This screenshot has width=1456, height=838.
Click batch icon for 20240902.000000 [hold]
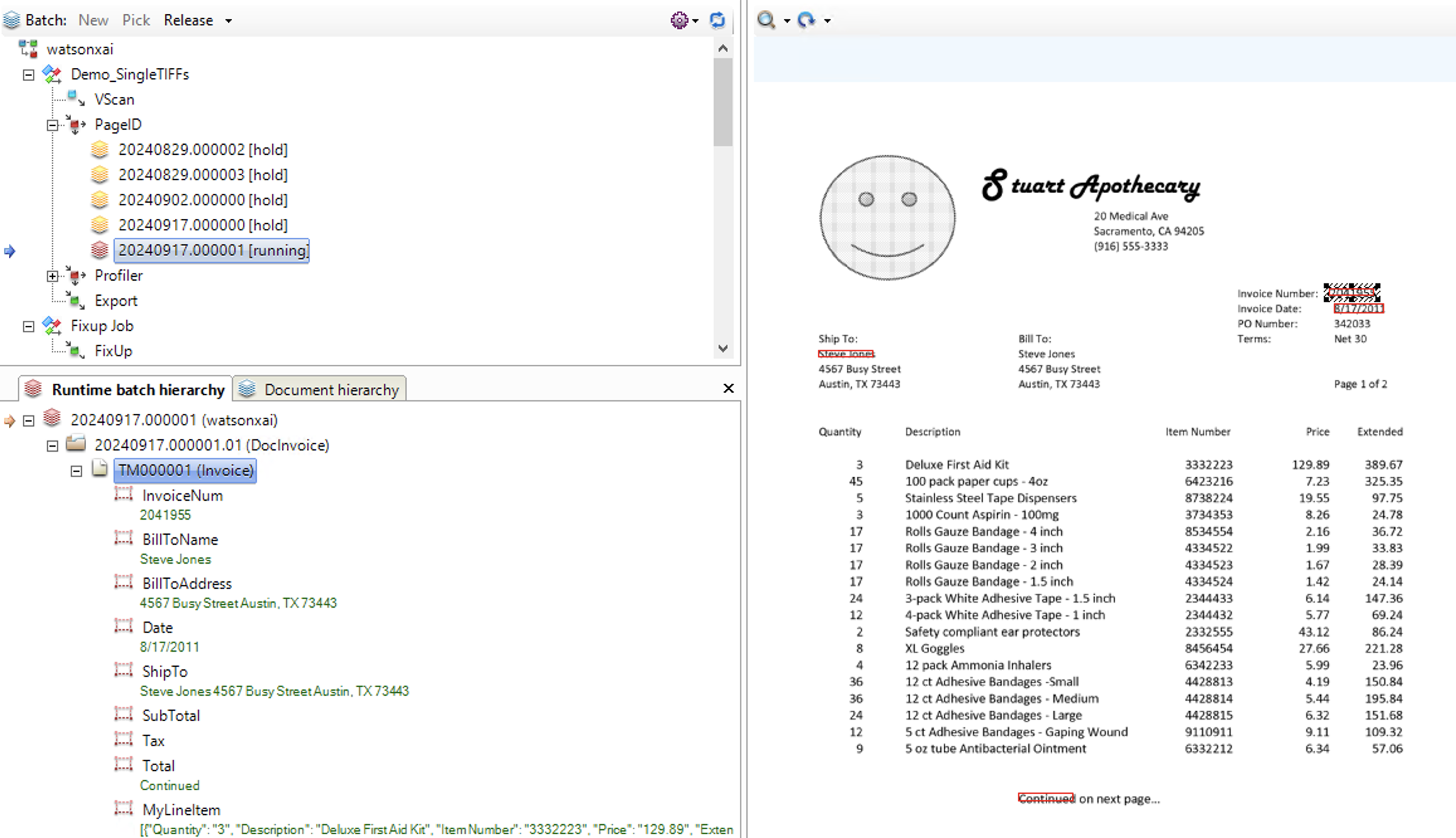click(99, 200)
